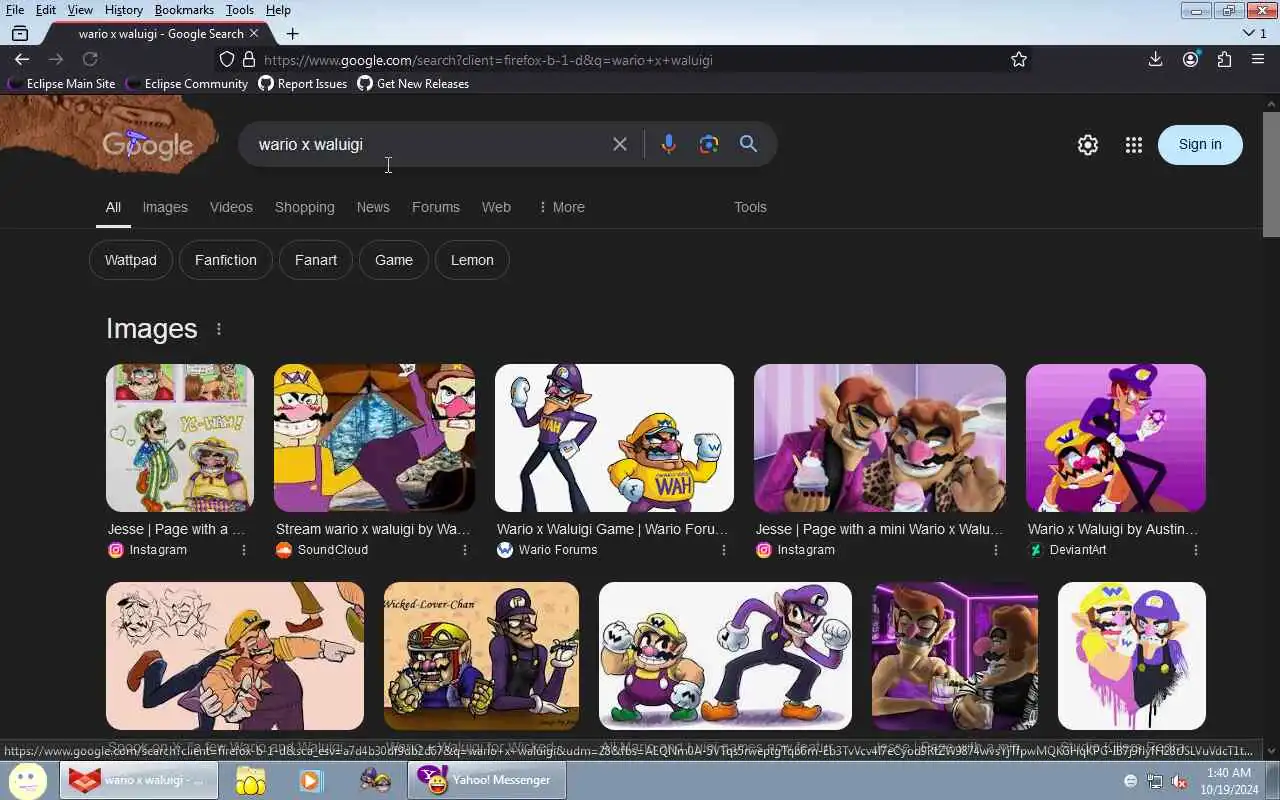The width and height of the screenshot is (1280, 800).
Task: Open the Edit menu
Action: (x=46, y=10)
